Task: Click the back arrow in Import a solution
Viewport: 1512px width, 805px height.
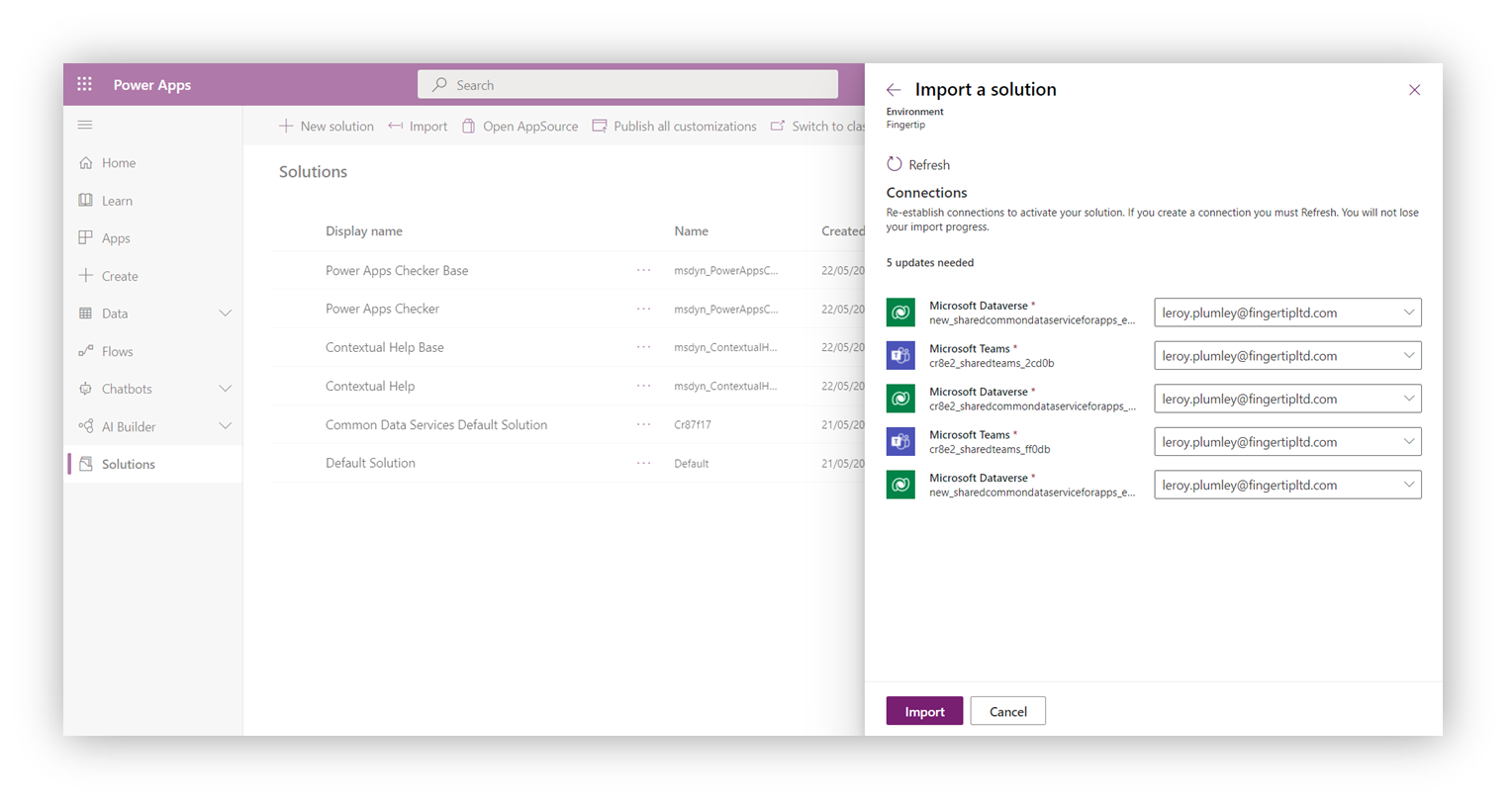Action: [x=894, y=90]
